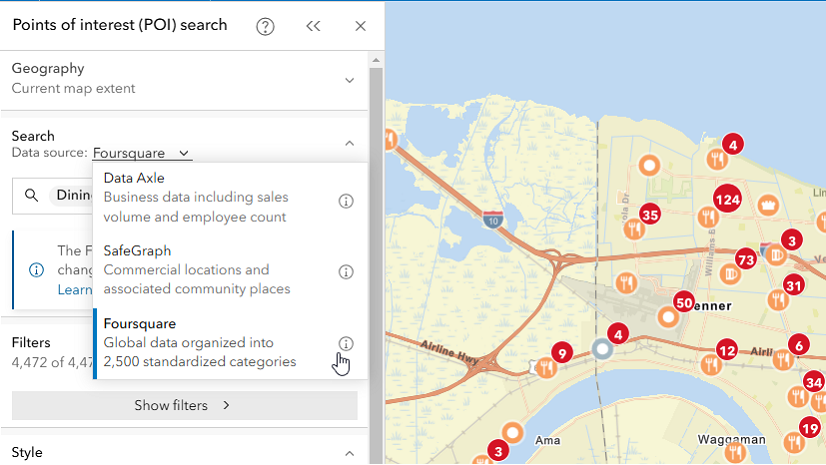Open info for Data Axle source
The height and width of the screenshot is (465, 826).
346,200
